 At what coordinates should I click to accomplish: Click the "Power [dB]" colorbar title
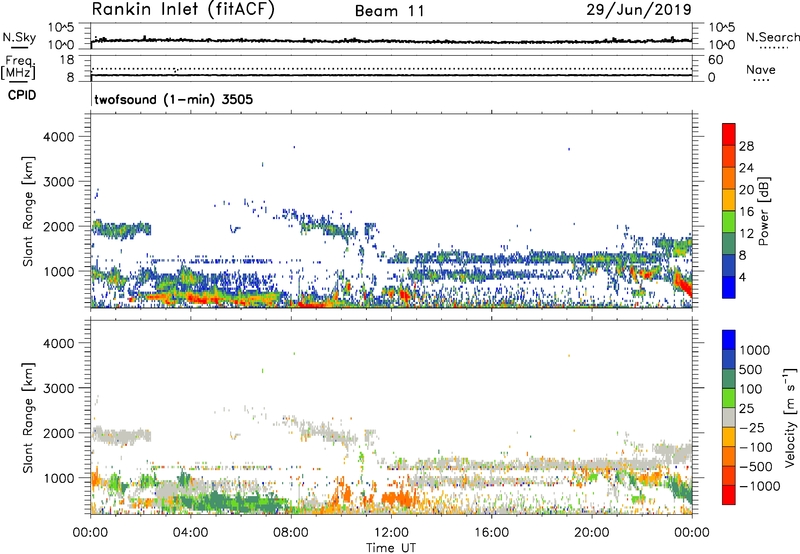(763, 211)
